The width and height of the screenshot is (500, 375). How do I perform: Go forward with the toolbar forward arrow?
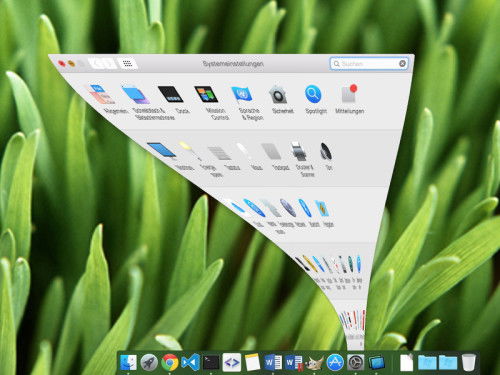(110, 63)
